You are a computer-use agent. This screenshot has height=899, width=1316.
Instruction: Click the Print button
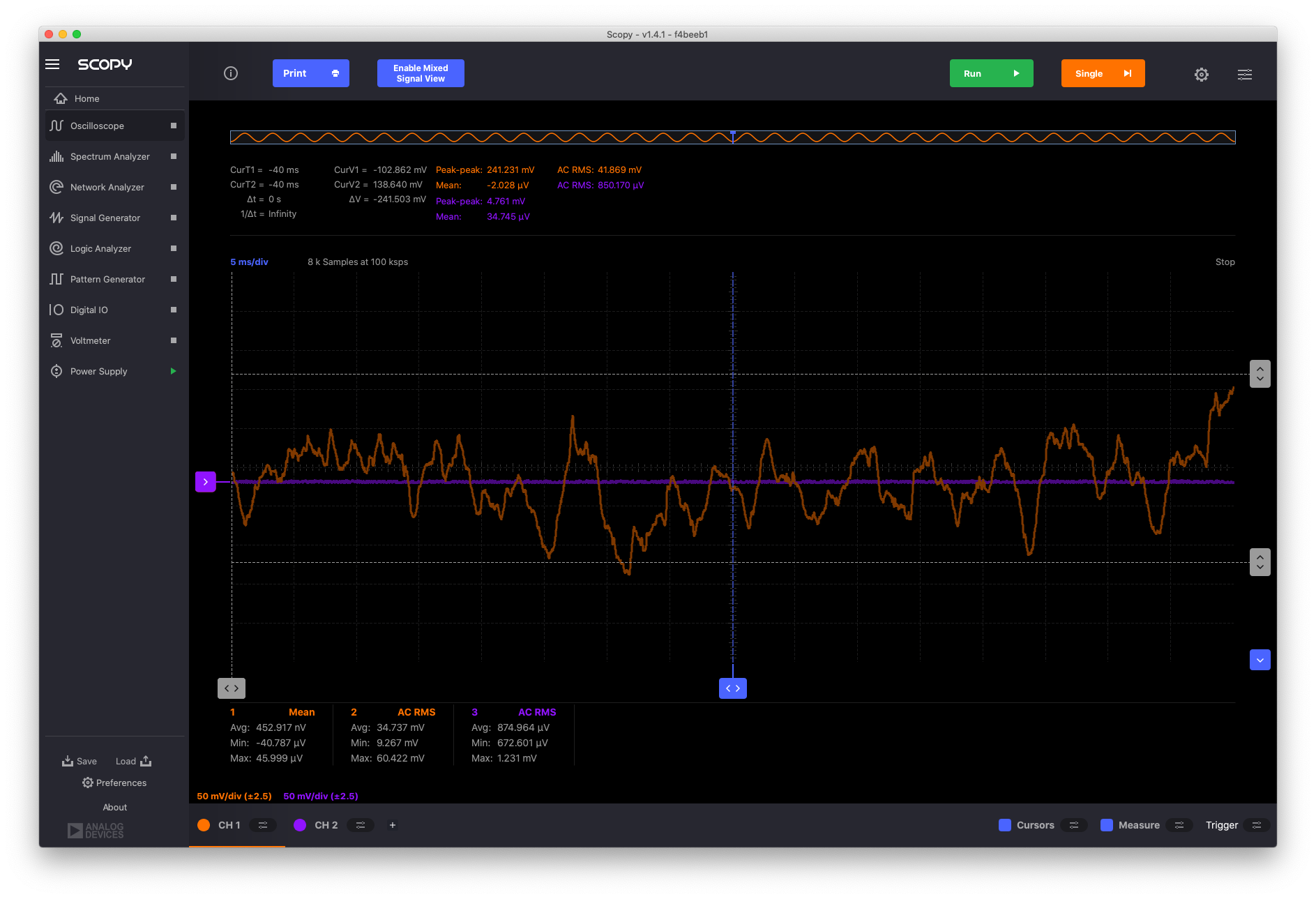(311, 73)
